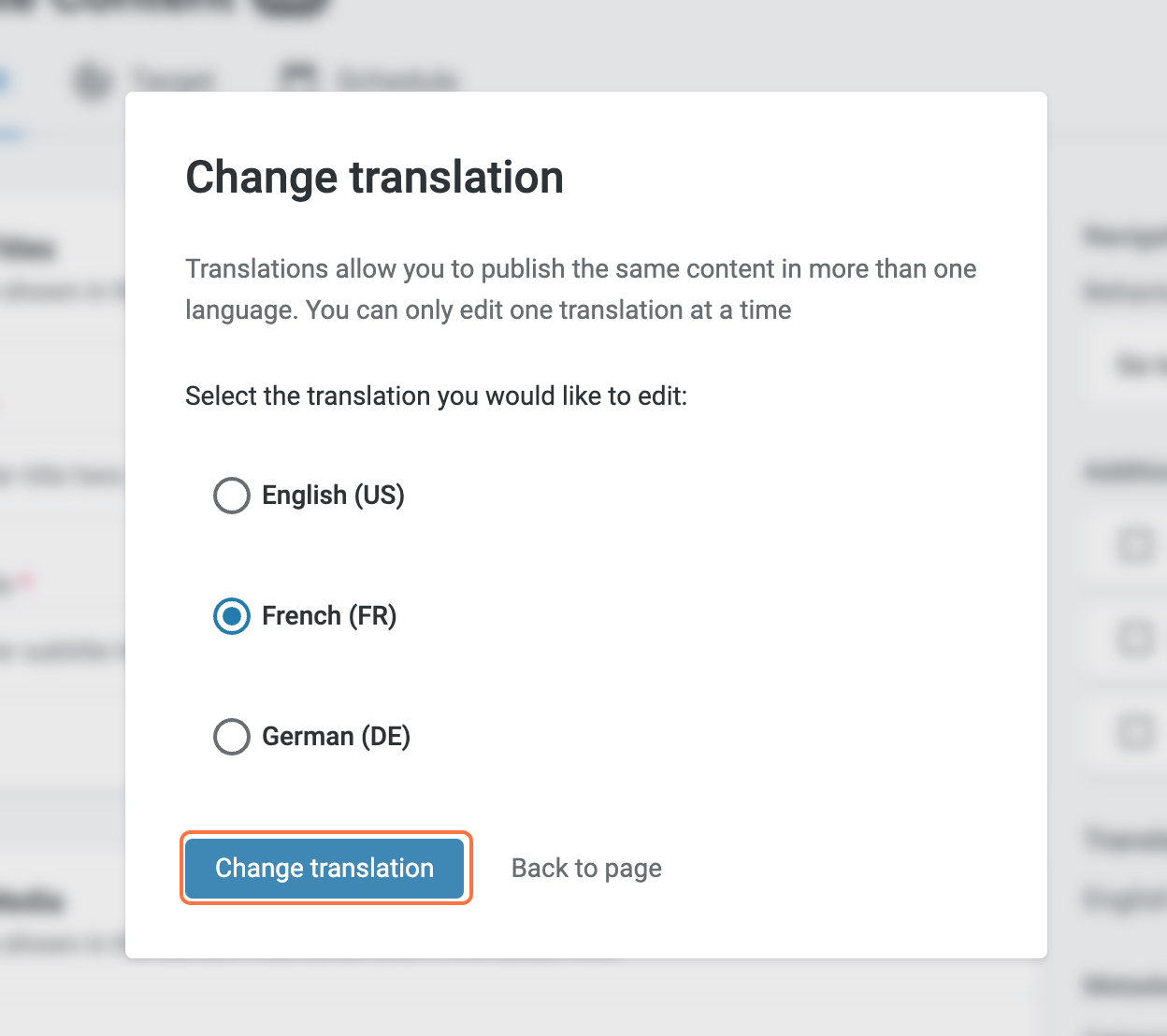Open the blurred Target tab label
This screenshot has height=1036, width=1167.
coord(173,80)
